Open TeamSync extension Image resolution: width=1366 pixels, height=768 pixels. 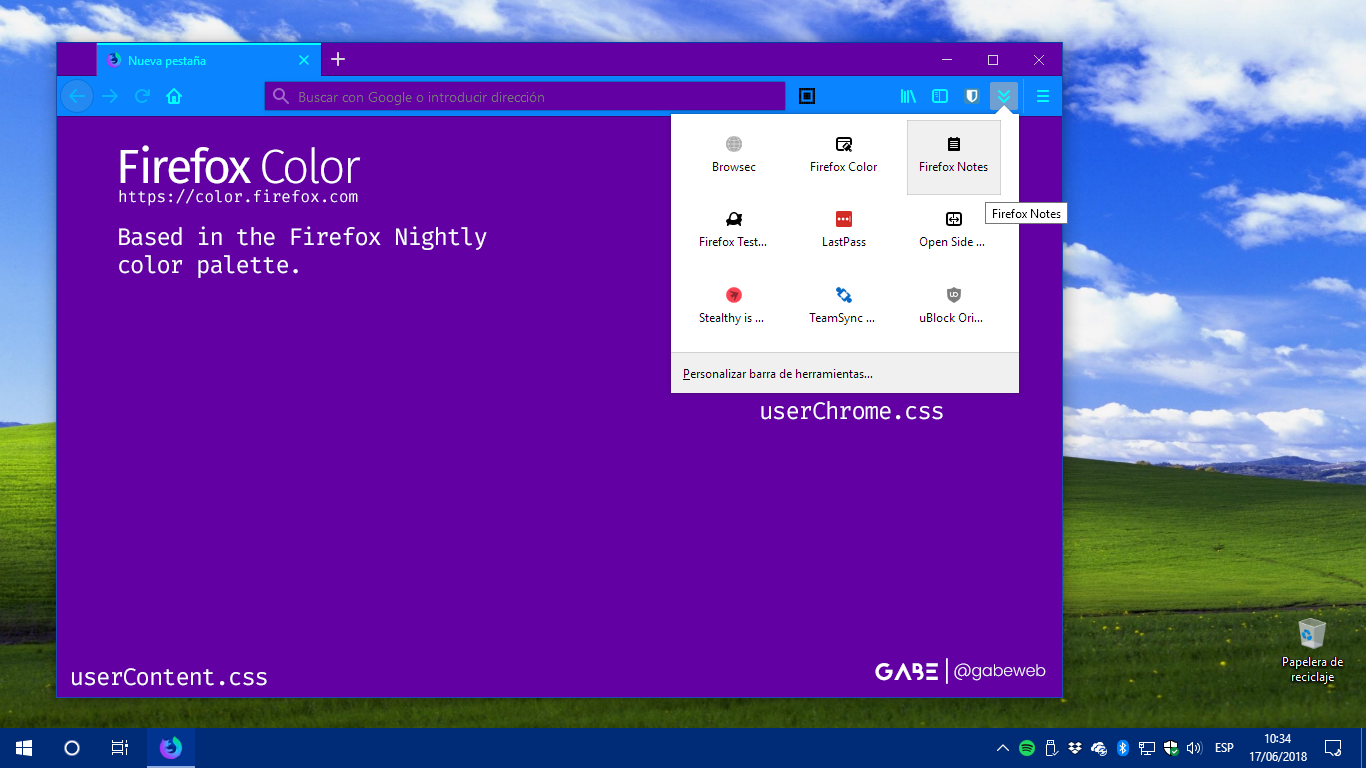(x=844, y=306)
